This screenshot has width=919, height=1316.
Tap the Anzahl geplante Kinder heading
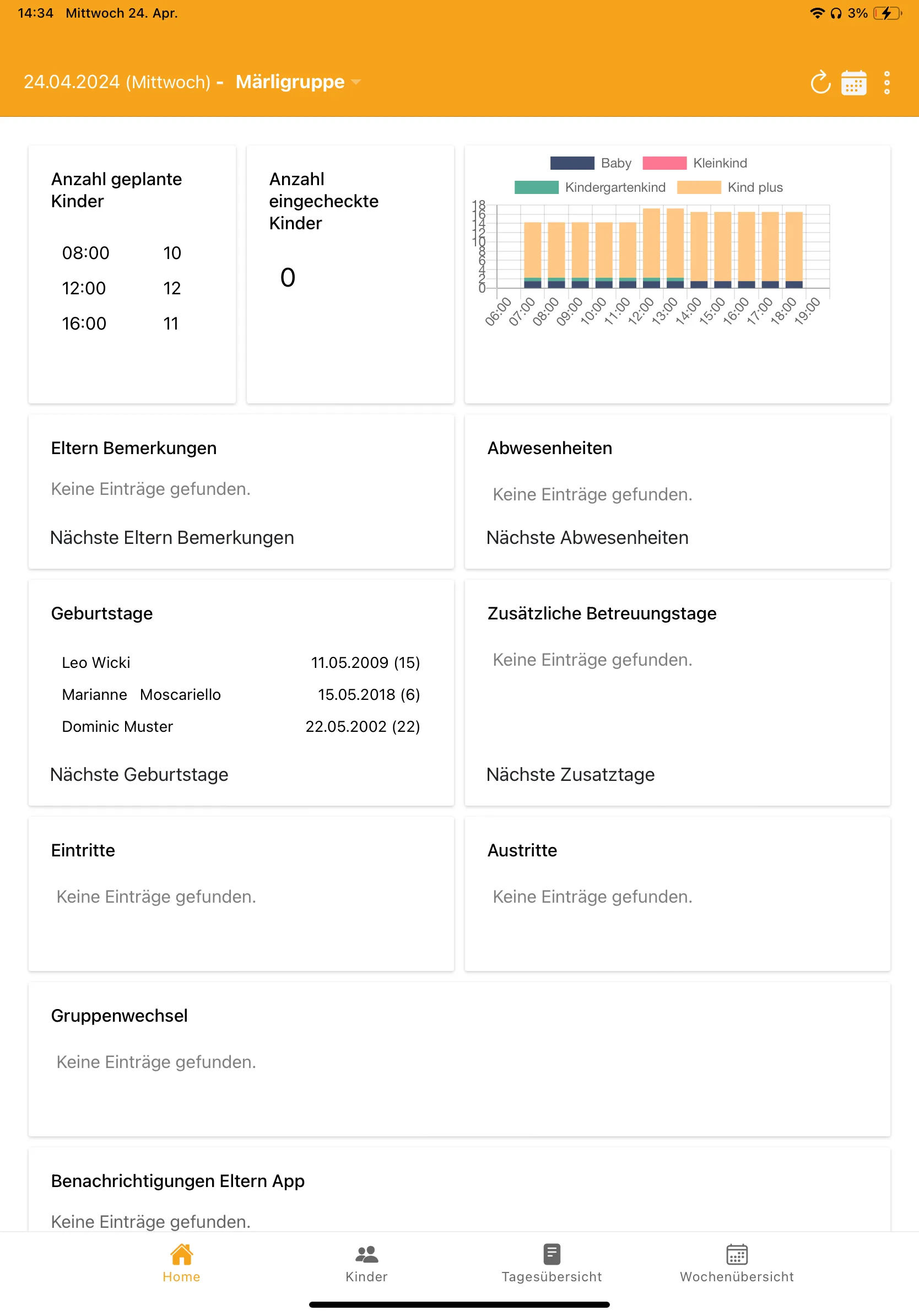[116, 190]
